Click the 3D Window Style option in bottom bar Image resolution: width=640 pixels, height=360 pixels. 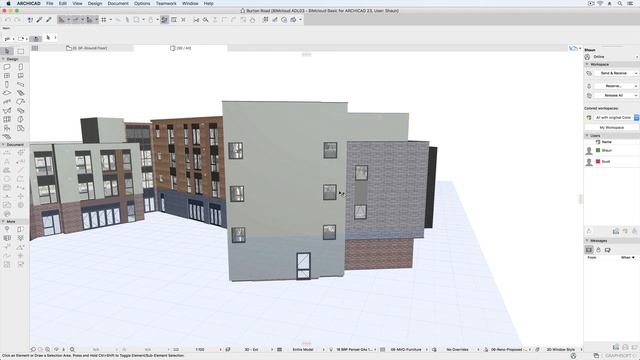coord(560,350)
